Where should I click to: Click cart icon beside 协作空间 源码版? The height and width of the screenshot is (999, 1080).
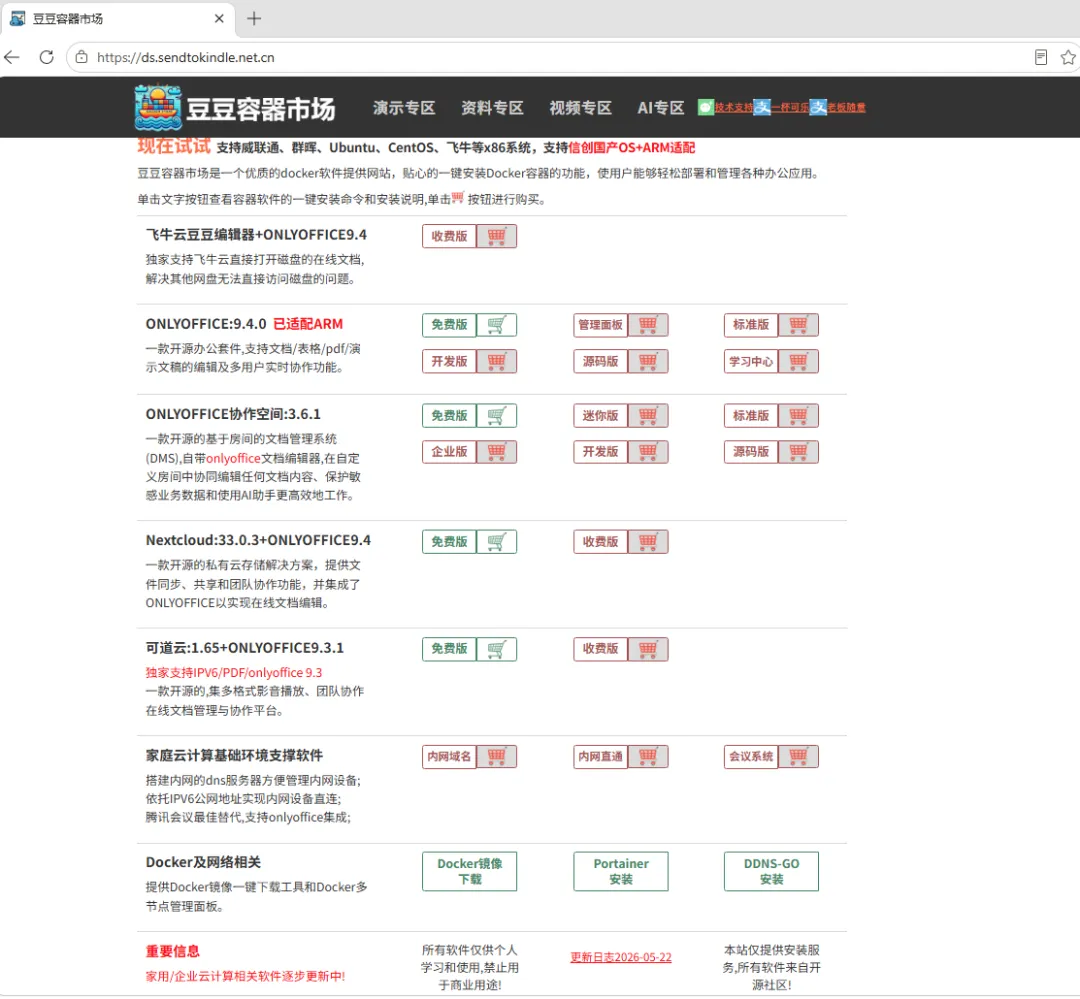pos(798,452)
